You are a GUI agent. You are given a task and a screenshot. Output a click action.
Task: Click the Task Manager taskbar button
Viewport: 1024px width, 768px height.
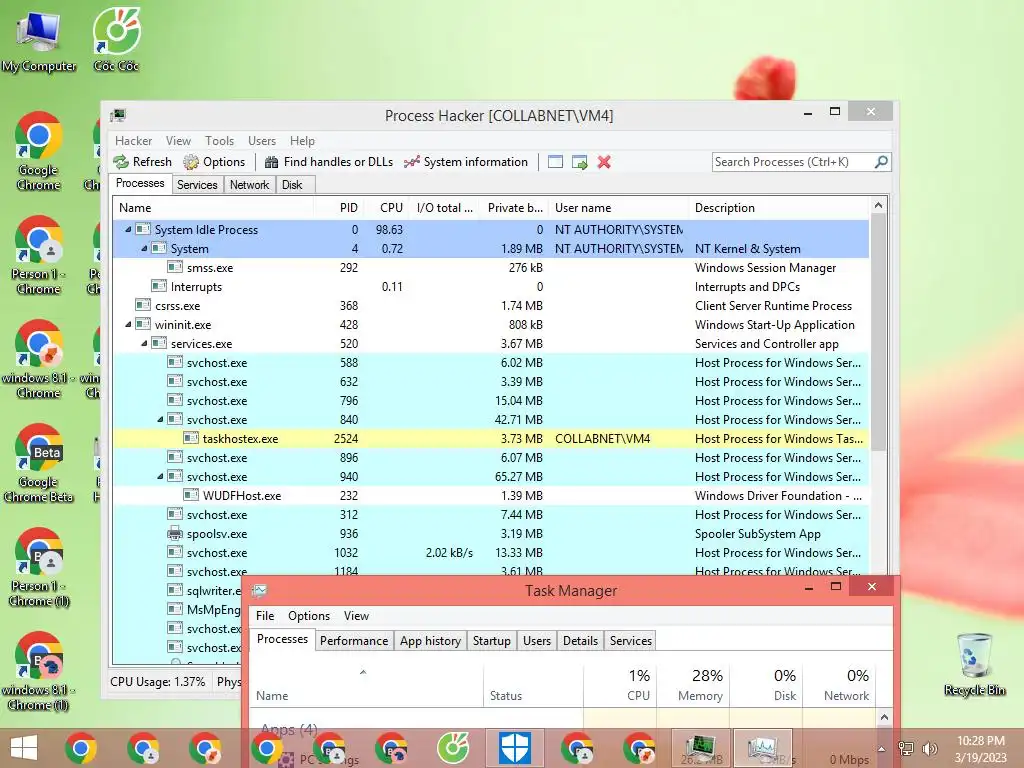[763, 748]
